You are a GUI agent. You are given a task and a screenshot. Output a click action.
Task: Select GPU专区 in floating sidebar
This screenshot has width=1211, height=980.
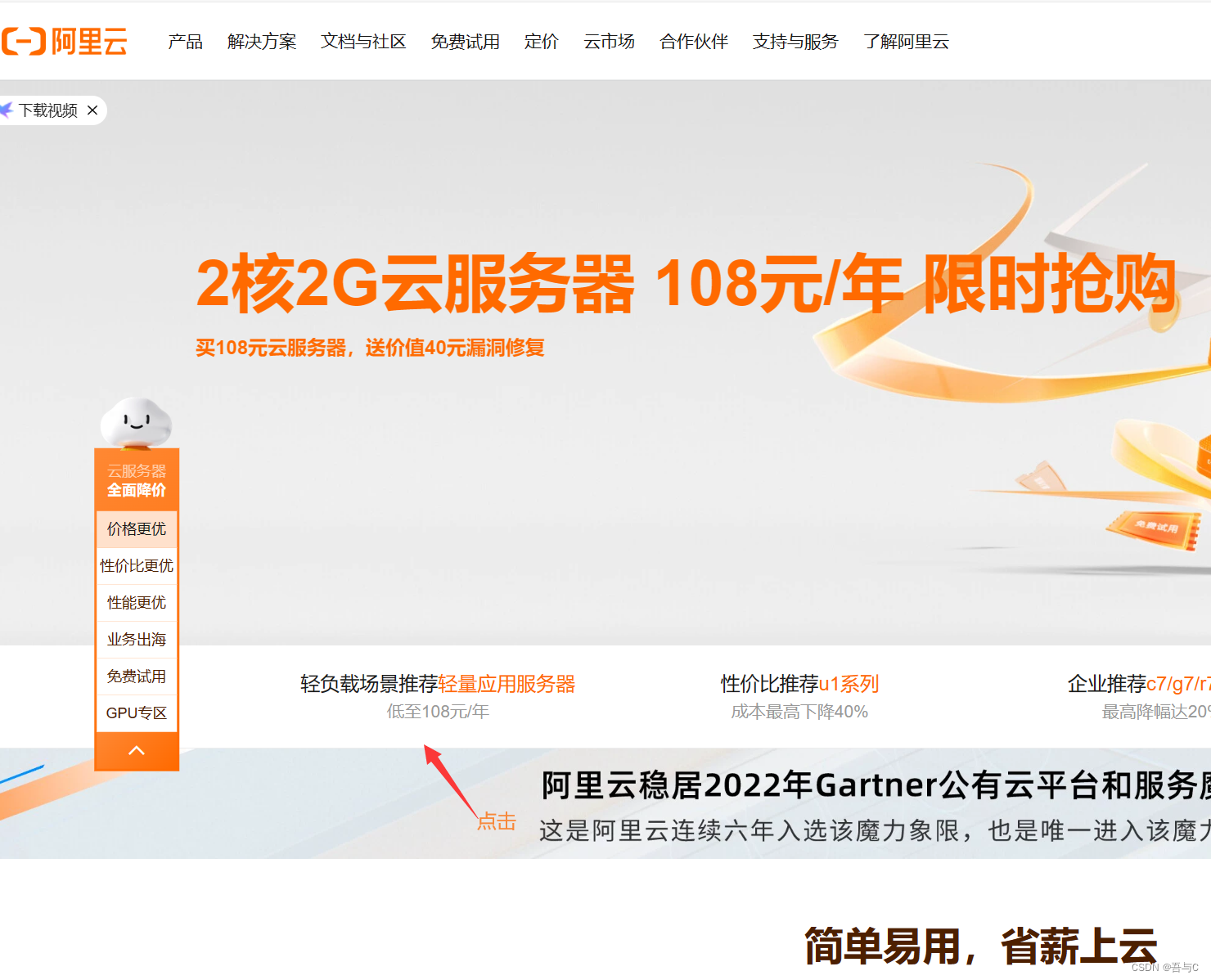tap(137, 713)
